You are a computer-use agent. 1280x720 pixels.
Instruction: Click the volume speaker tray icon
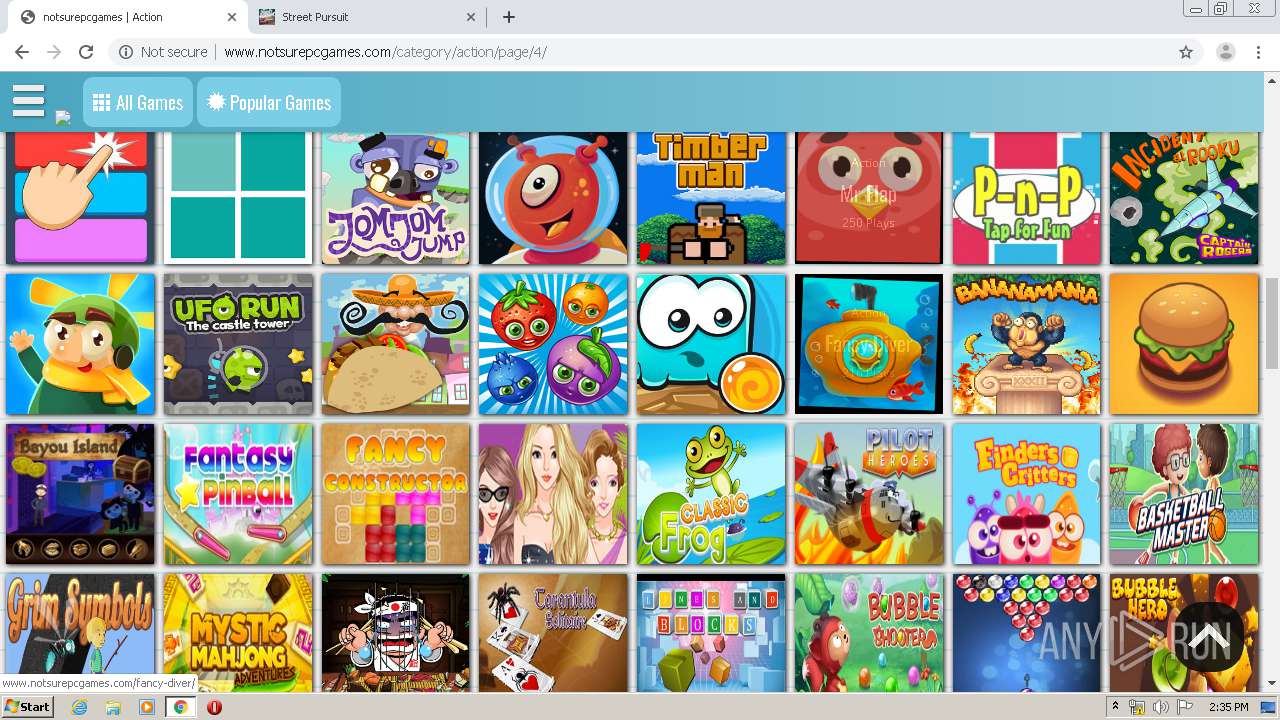pos(1160,707)
